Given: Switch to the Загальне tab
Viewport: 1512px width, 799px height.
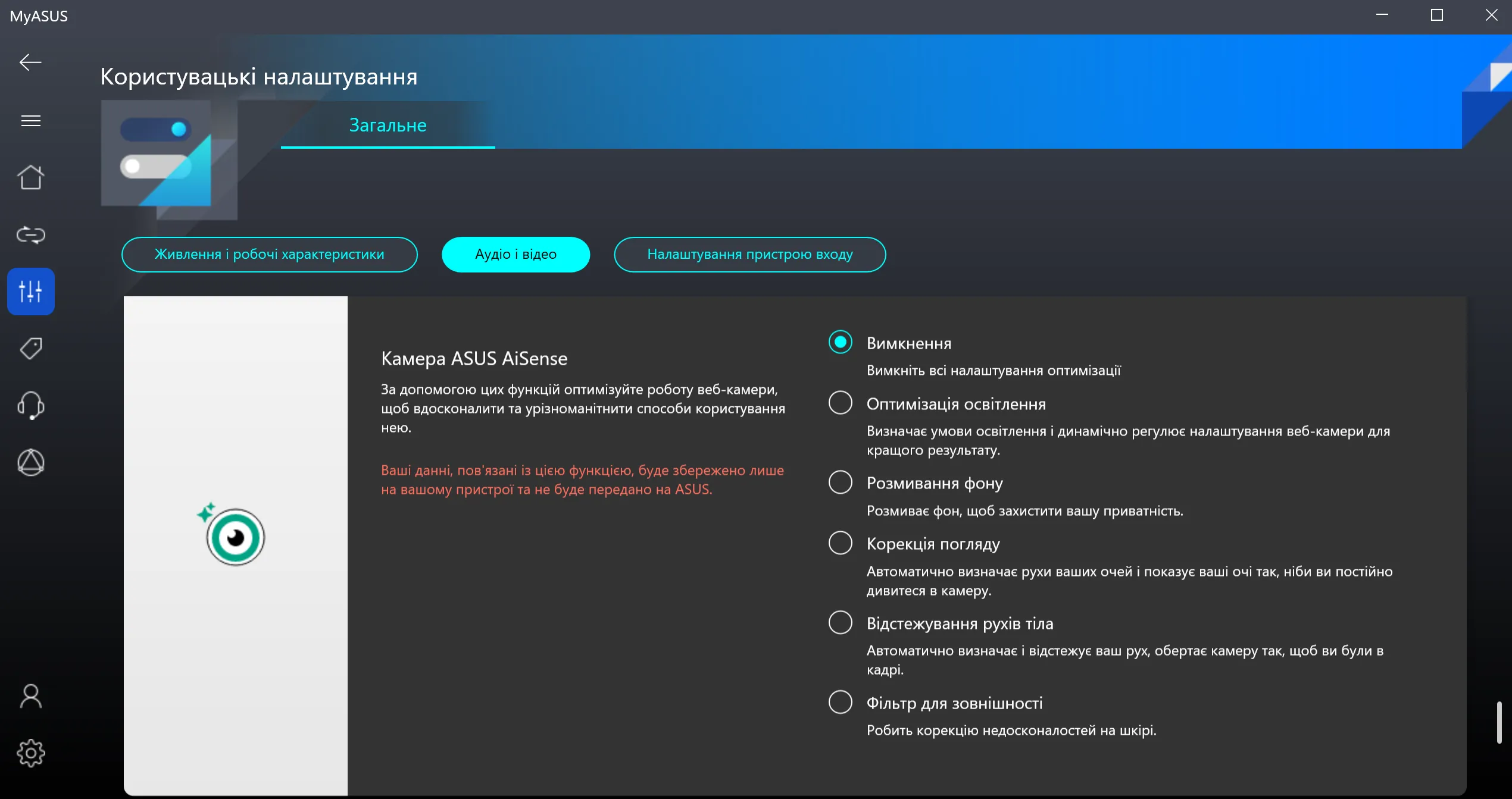Looking at the screenshot, I should [388, 126].
